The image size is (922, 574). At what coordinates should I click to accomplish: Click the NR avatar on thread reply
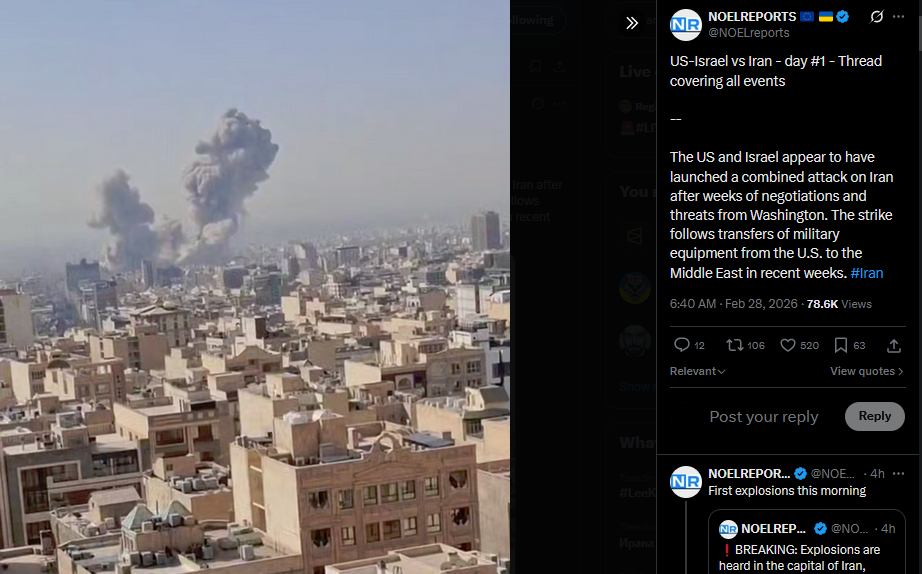point(686,482)
